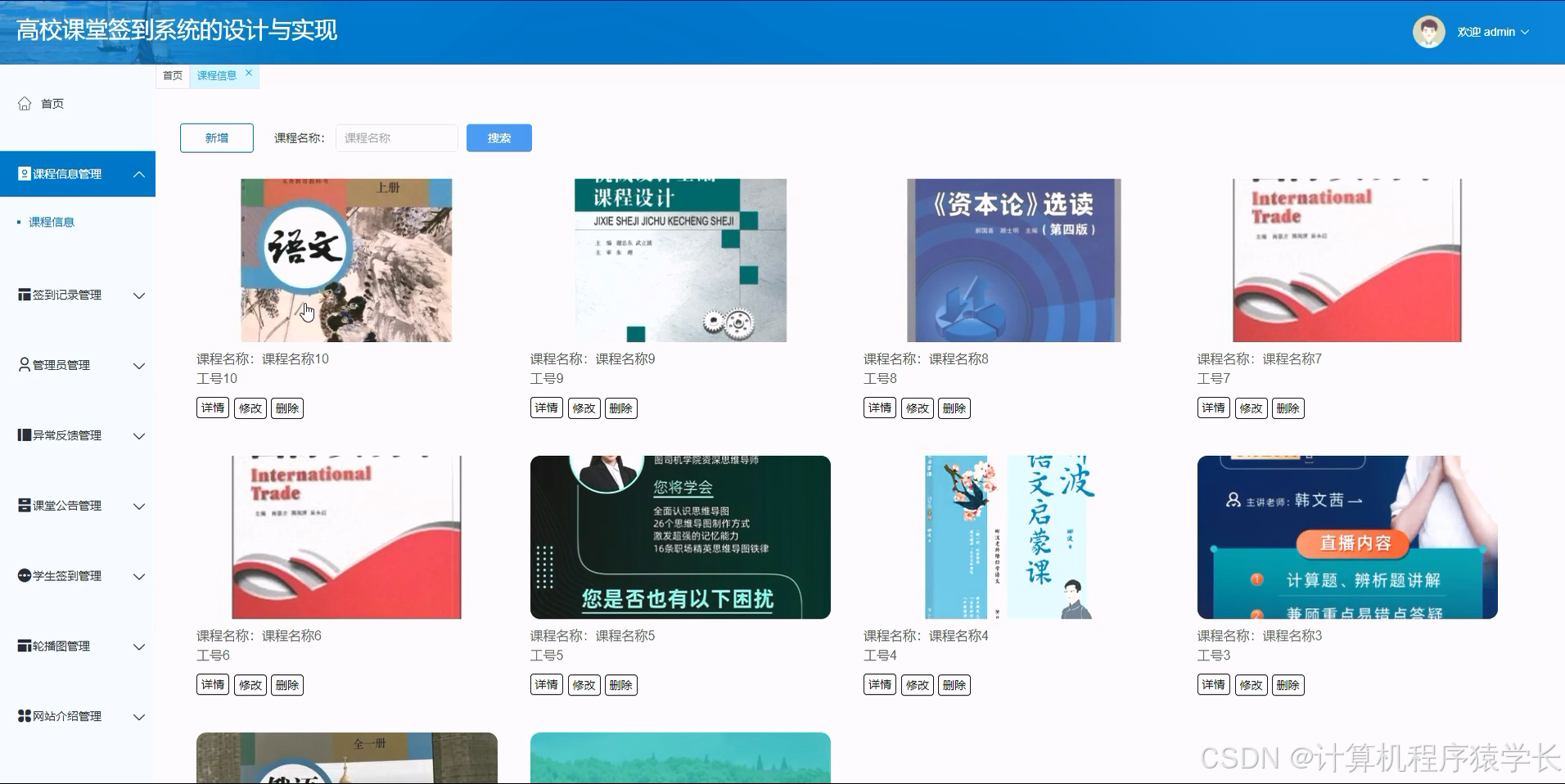
Task: Click 删除 for 课程名称10
Action: pyautogui.click(x=287, y=408)
